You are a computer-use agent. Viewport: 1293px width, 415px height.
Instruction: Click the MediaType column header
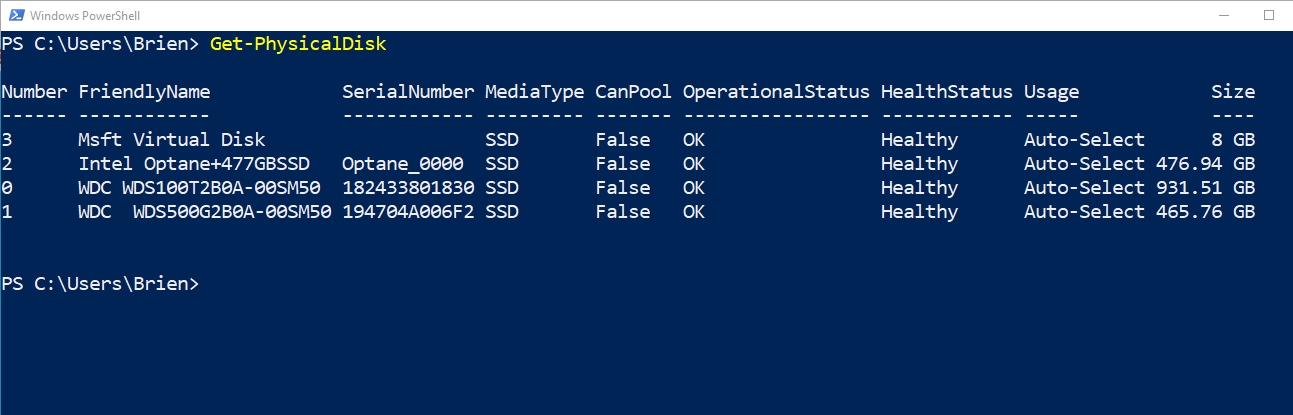tap(534, 92)
